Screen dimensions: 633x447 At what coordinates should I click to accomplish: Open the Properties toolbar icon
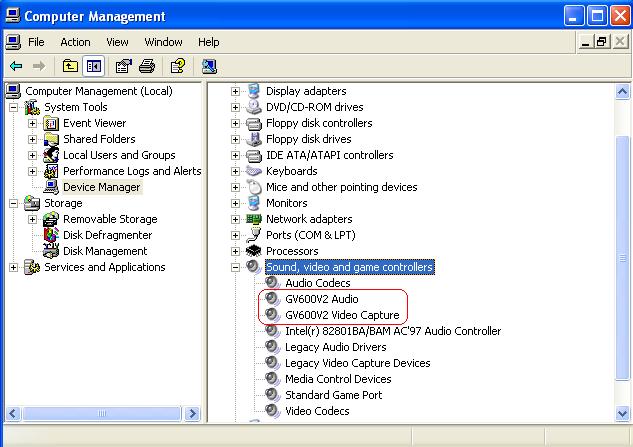point(124,66)
